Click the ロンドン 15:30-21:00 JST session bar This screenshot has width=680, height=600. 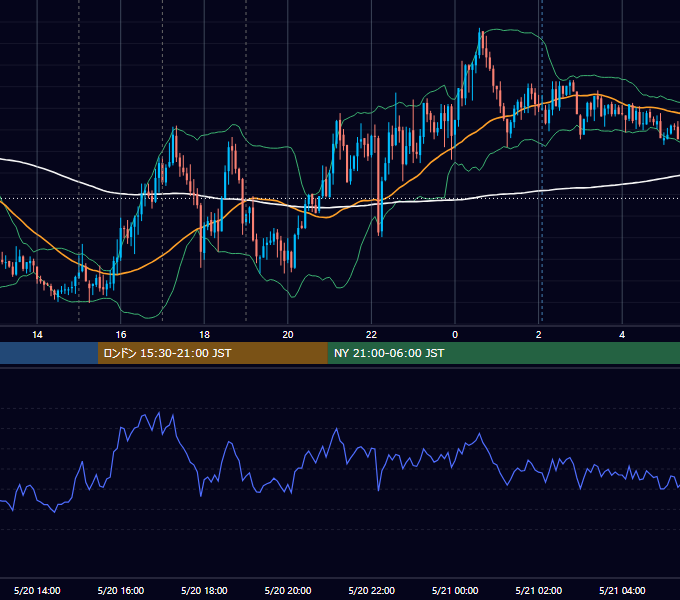[212, 353]
